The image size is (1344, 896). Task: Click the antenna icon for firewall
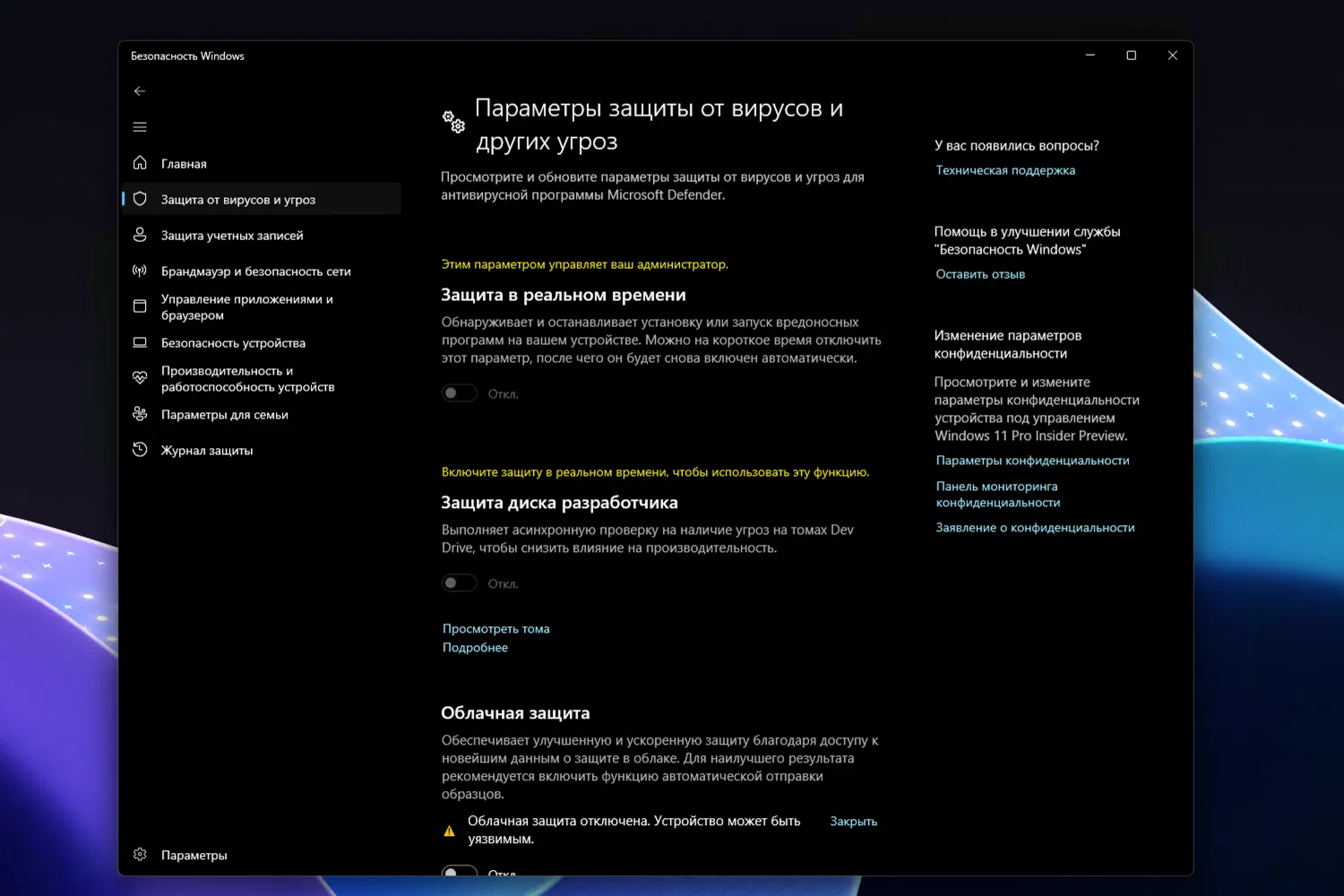pyautogui.click(x=140, y=271)
